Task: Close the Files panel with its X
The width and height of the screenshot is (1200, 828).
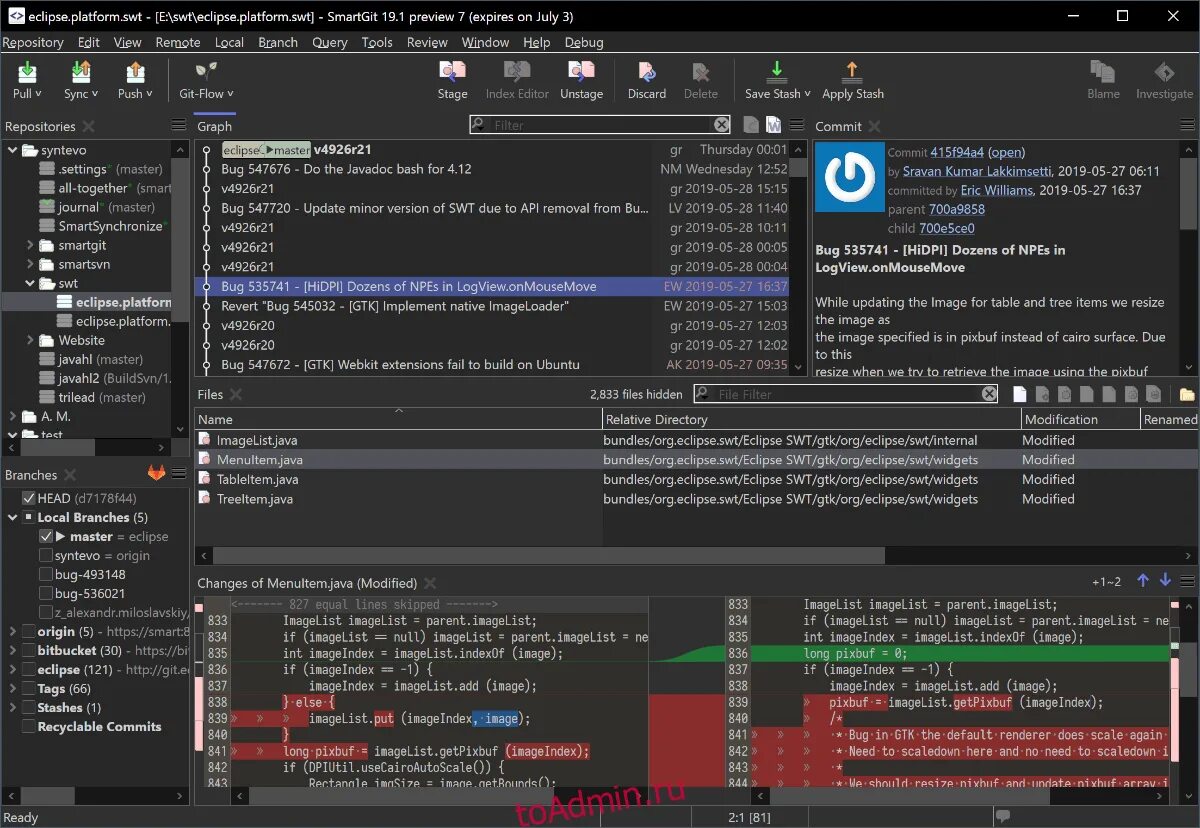Action: point(235,394)
